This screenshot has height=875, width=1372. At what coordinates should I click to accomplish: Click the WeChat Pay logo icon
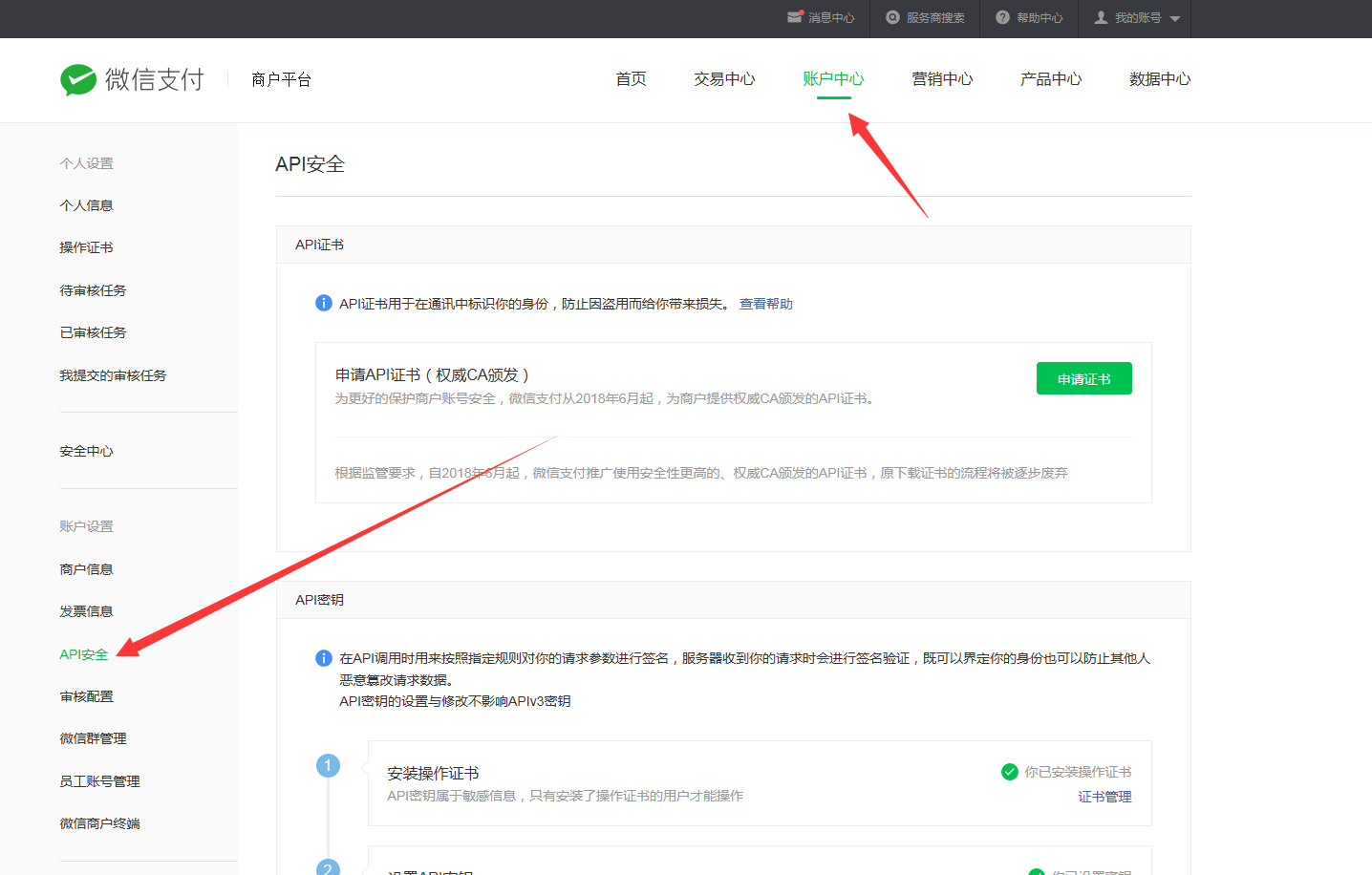click(x=78, y=80)
